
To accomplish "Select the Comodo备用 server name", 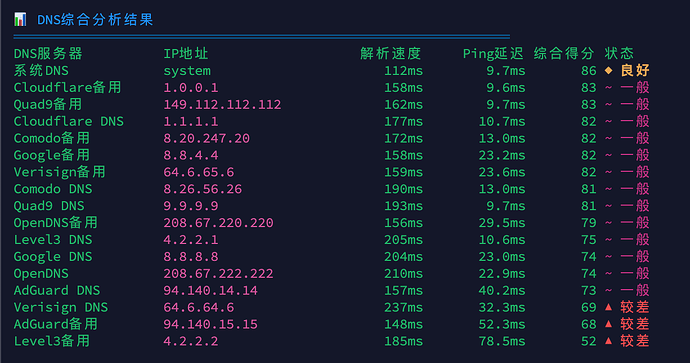I will coord(52,138).
